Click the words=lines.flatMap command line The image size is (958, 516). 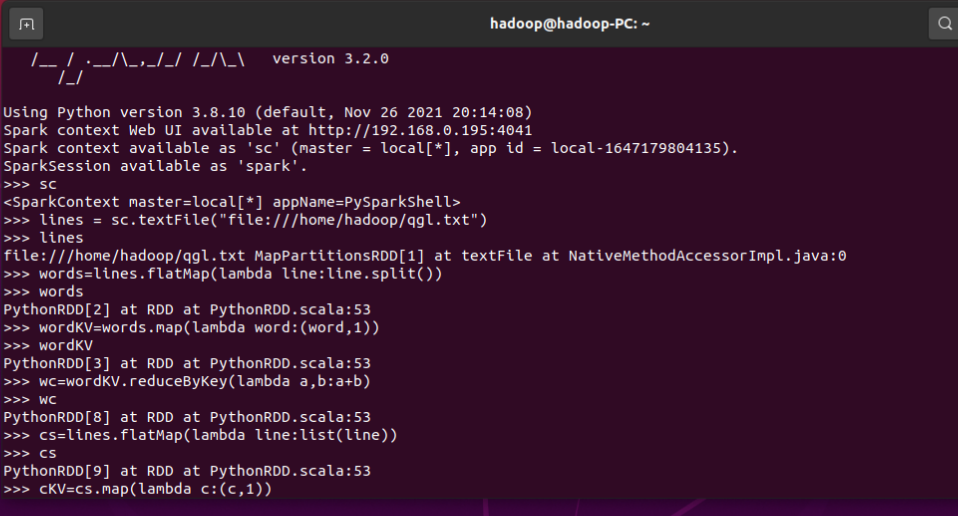tap(222, 274)
